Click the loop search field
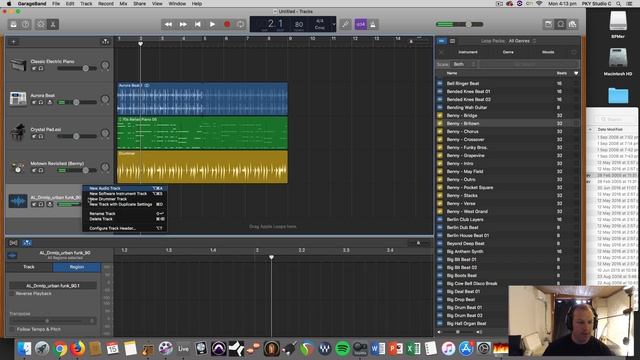The height and width of the screenshot is (360, 640). pos(529,64)
